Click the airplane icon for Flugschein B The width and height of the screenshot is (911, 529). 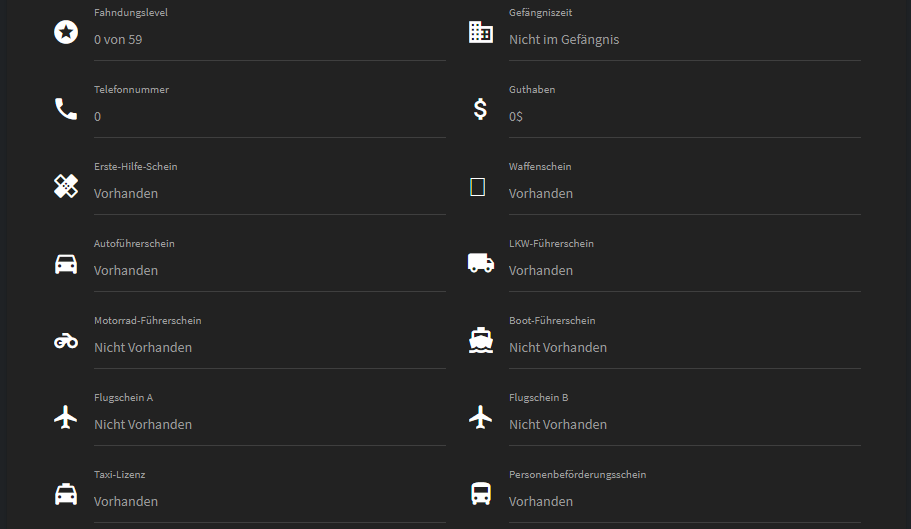click(x=481, y=417)
